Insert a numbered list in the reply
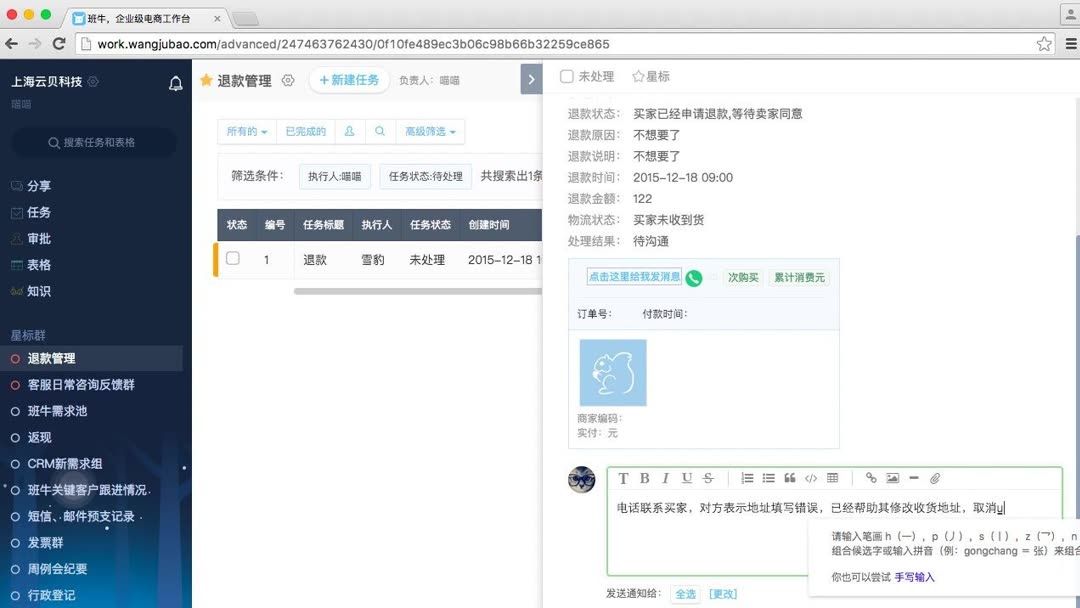 (x=746, y=478)
